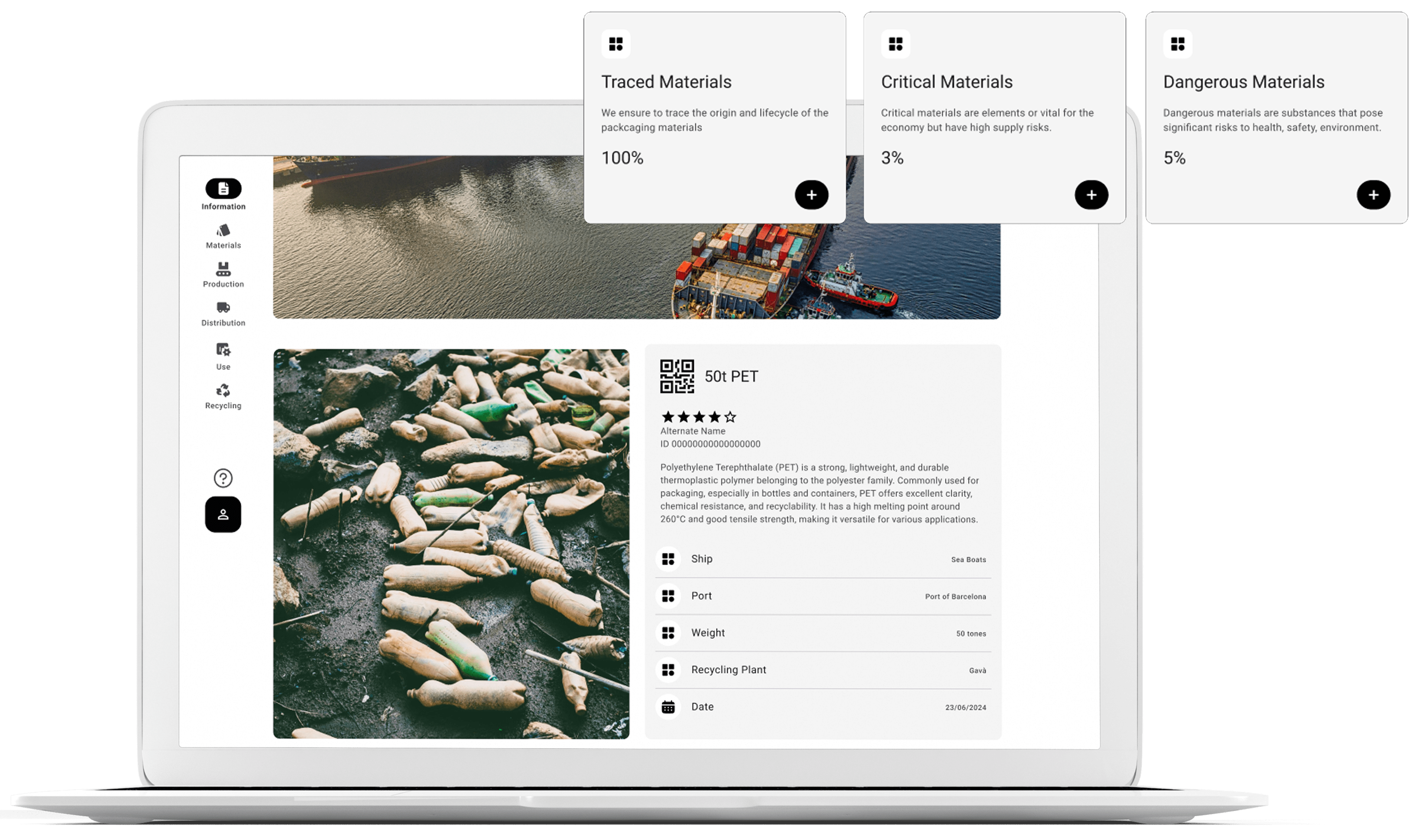This screenshot has height=840, width=1418.
Task: Open the Information sidebar section
Action: click(223, 189)
